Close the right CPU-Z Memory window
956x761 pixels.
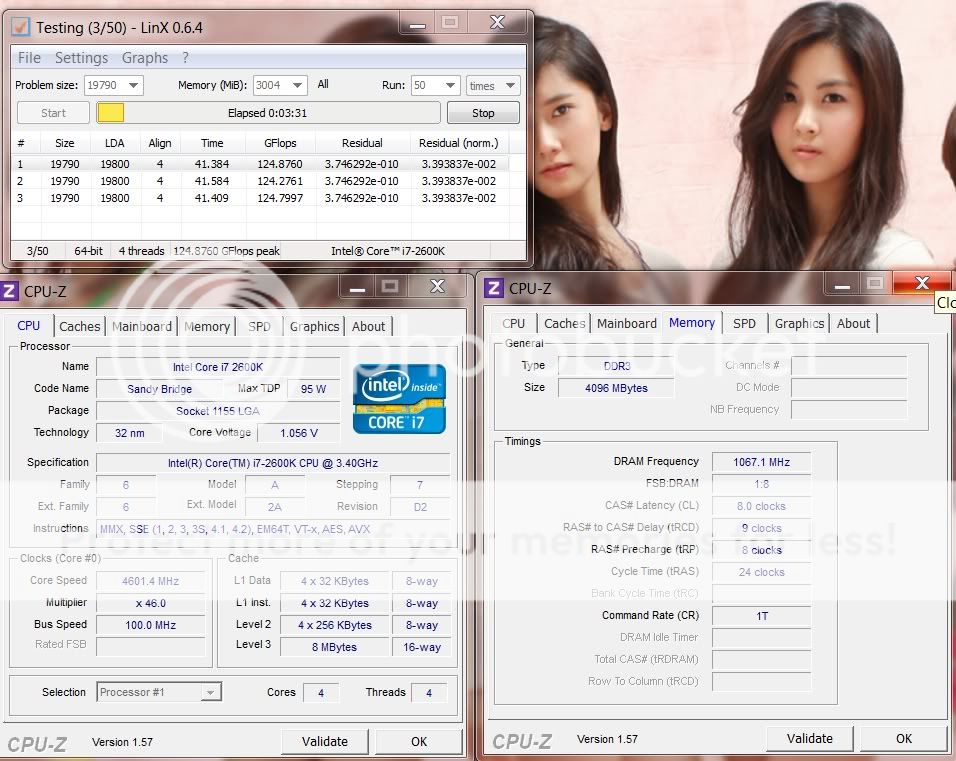(921, 284)
